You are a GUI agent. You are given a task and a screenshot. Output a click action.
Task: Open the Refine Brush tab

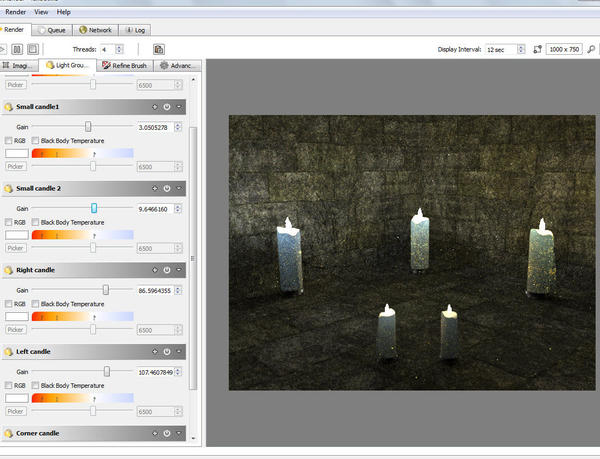click(125, 66)
